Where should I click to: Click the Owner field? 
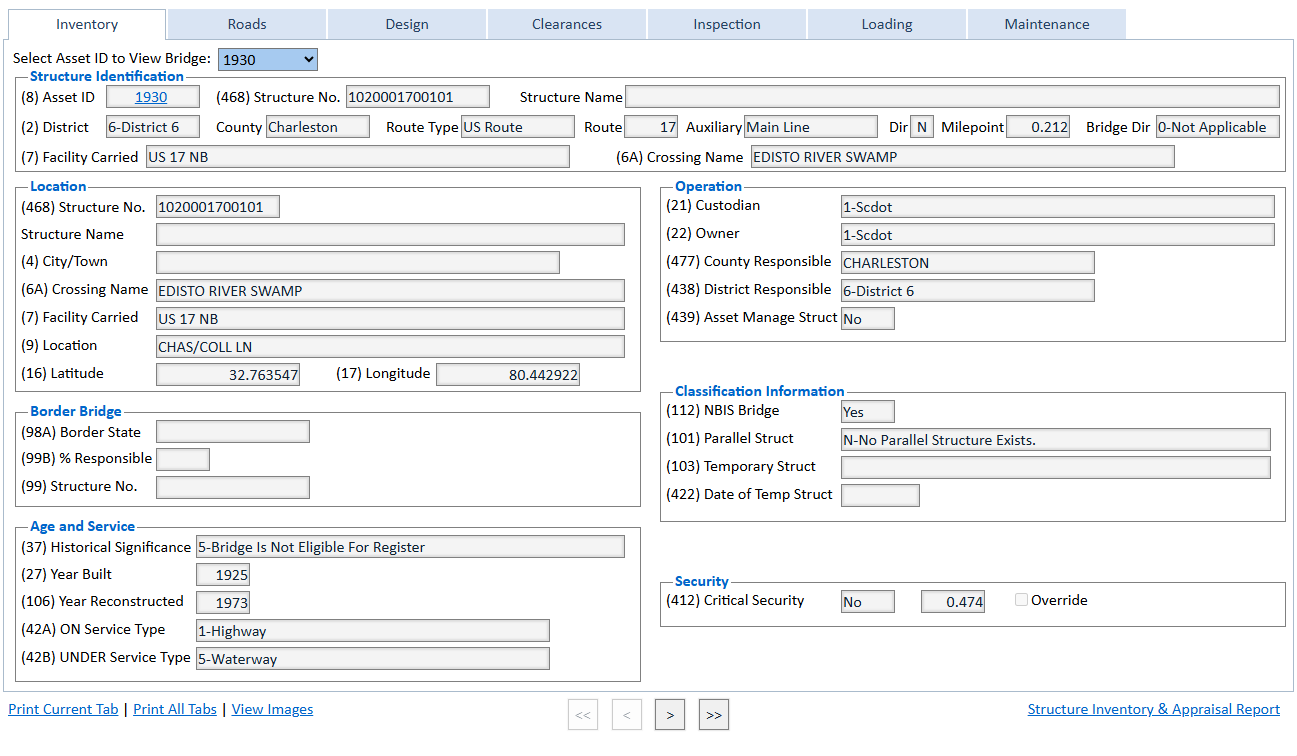[x=1058, y=235]
